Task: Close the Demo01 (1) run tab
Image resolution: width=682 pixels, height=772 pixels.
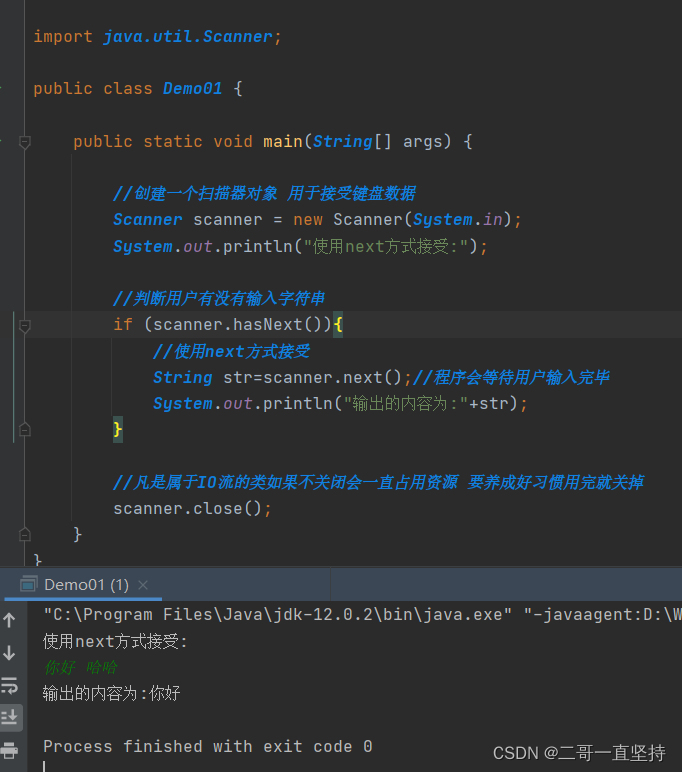Action: [143, 585]
